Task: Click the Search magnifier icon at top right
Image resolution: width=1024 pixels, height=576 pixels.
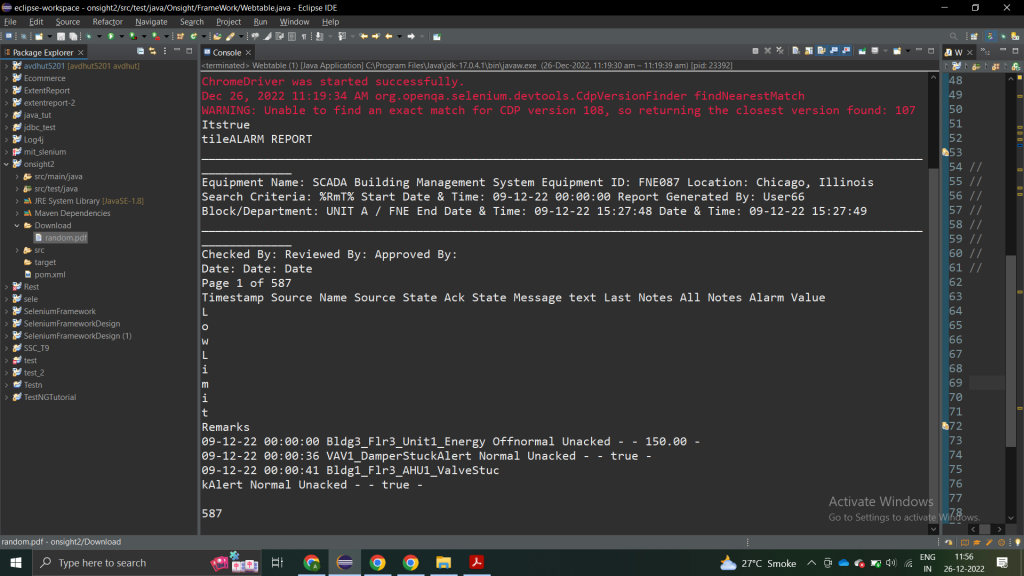Action: tap(953, 37)
